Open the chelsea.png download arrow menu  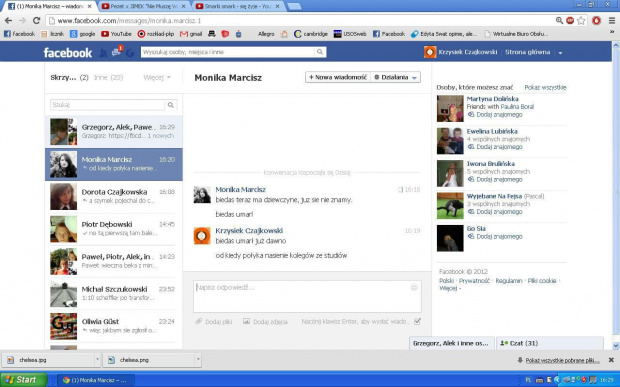click(x=198, y=360)
